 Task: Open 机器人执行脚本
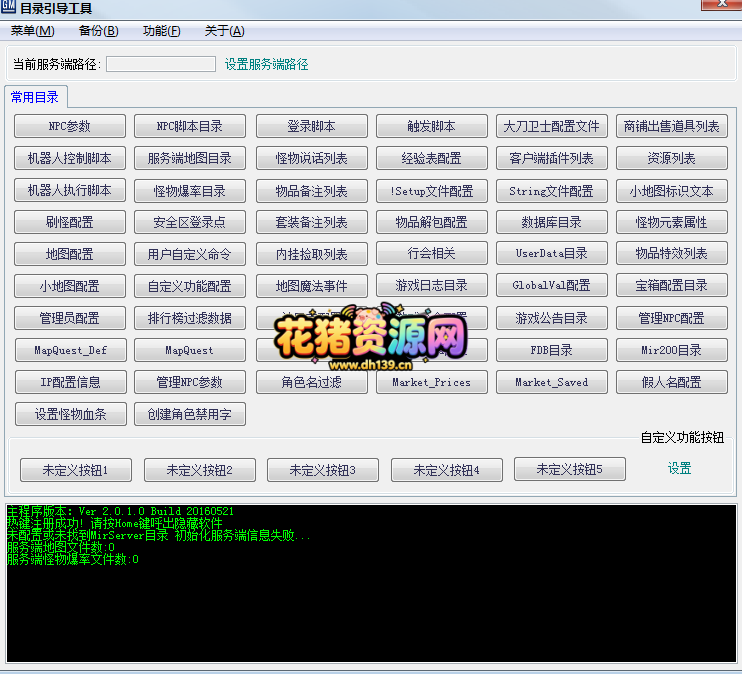coord(70,190)
